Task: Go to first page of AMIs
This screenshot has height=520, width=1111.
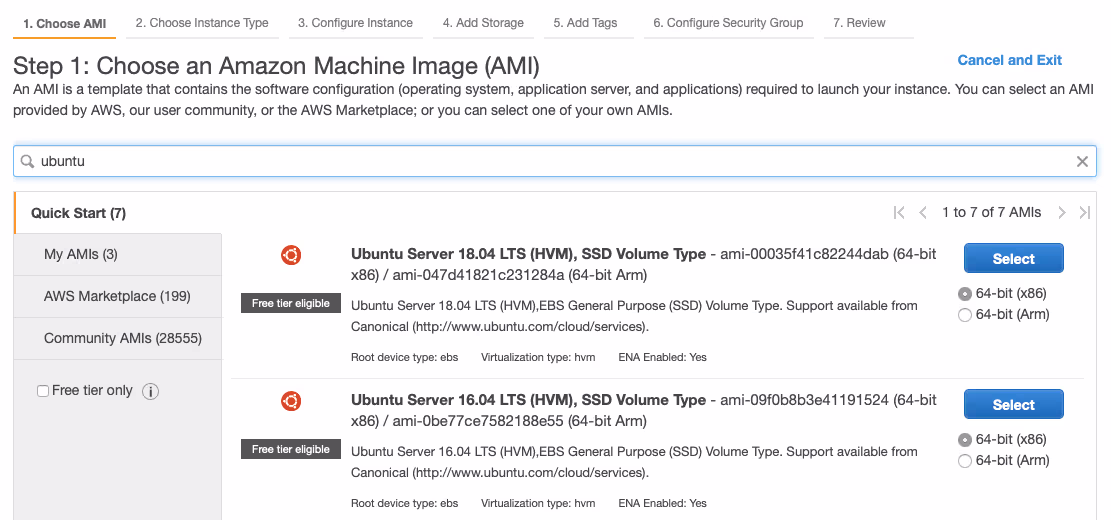Action: click(899, 213)
